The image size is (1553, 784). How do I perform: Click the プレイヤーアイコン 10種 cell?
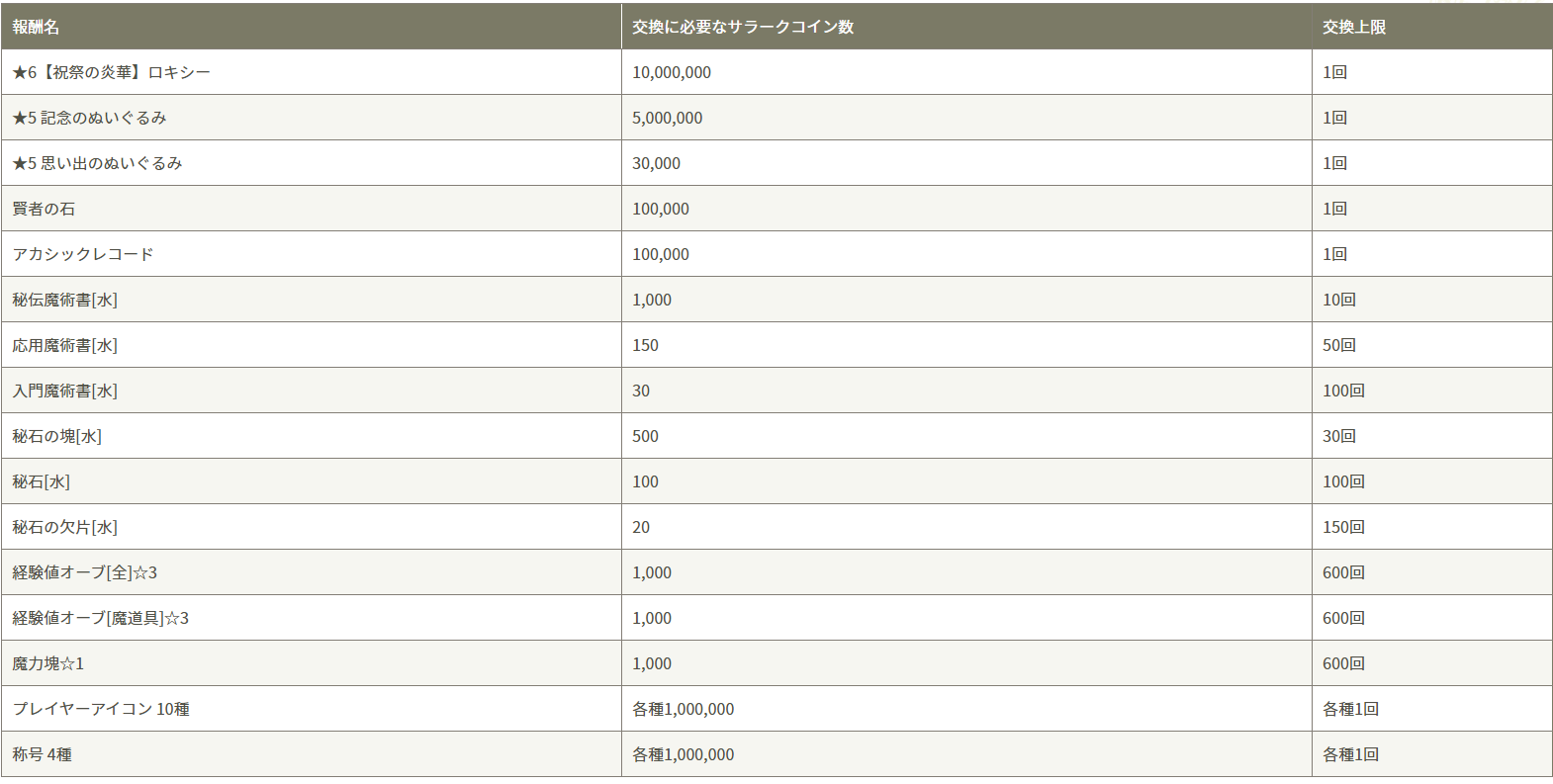pos(101,710)
